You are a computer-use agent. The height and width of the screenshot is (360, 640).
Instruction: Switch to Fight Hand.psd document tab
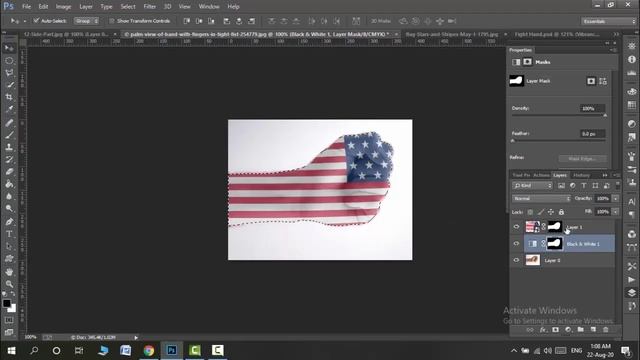(x=556, y=34)
